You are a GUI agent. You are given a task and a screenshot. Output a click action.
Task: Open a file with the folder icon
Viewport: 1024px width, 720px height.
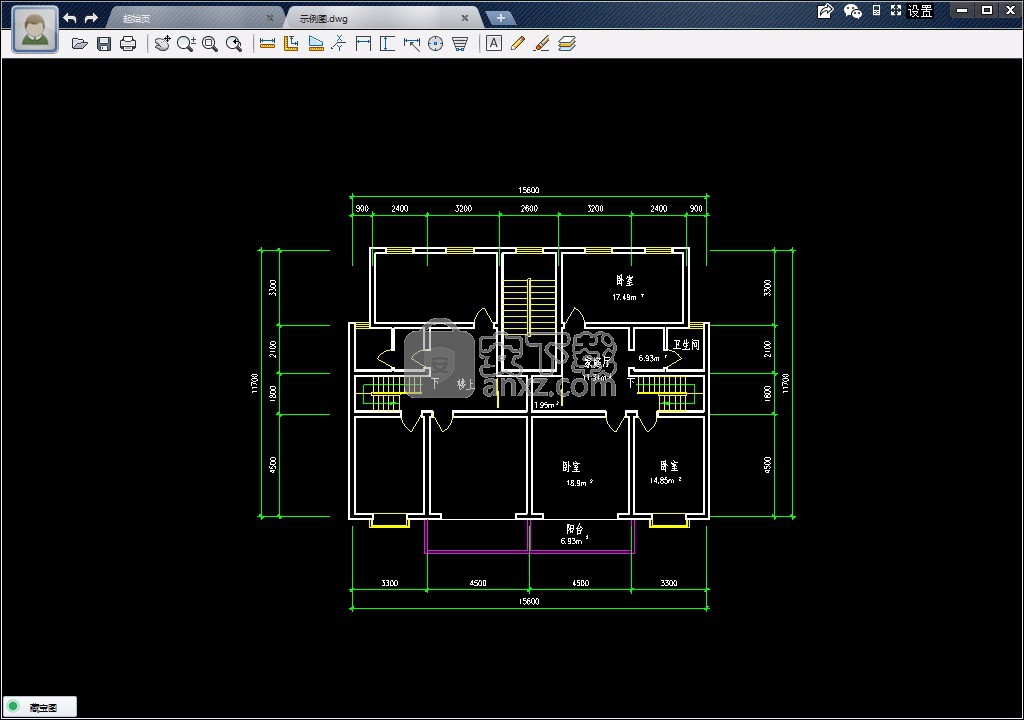(x=80, y=44)
